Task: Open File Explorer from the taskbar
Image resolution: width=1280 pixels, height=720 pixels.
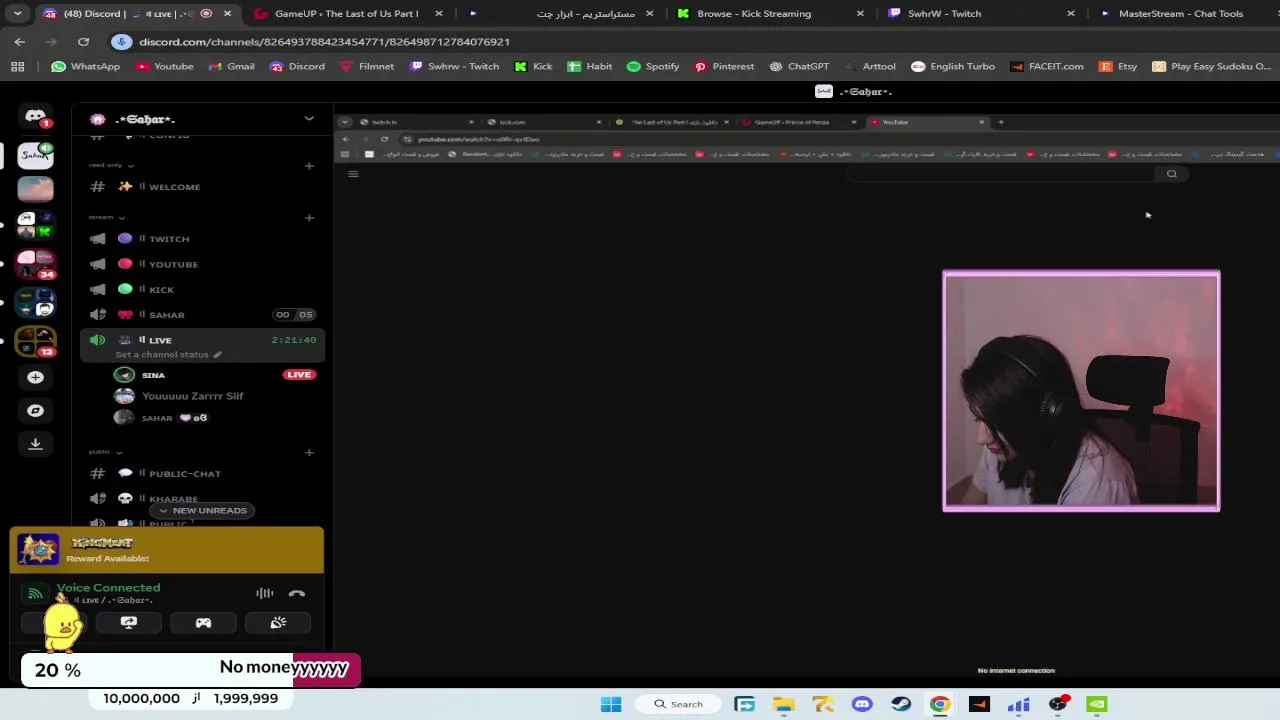Action: [784, 704]
